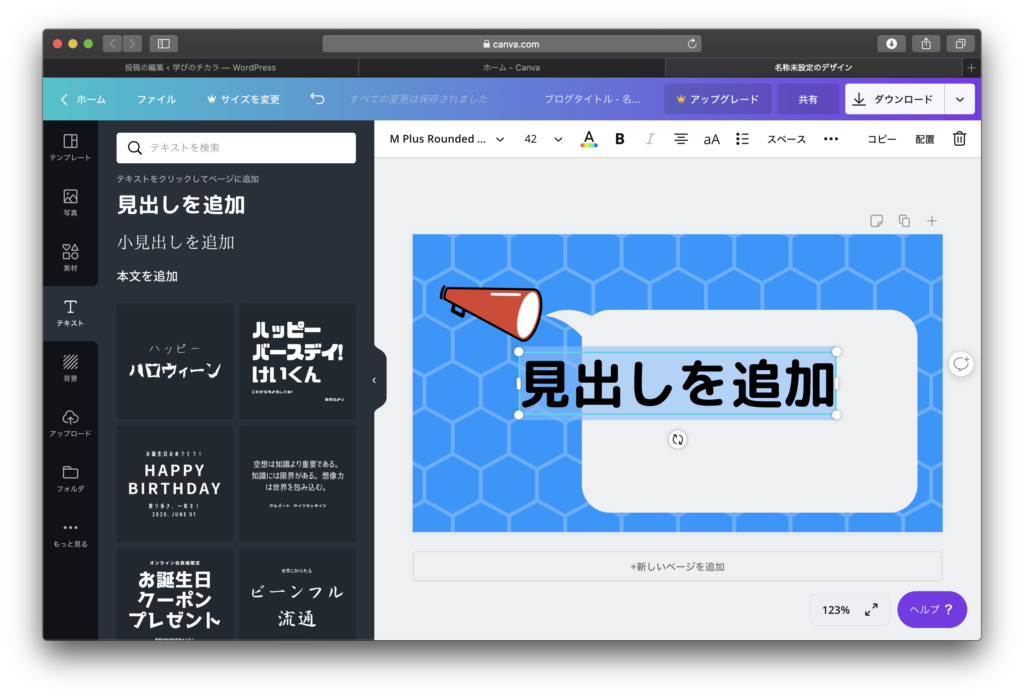Click the 123% zoom level control

click(835, 610)
